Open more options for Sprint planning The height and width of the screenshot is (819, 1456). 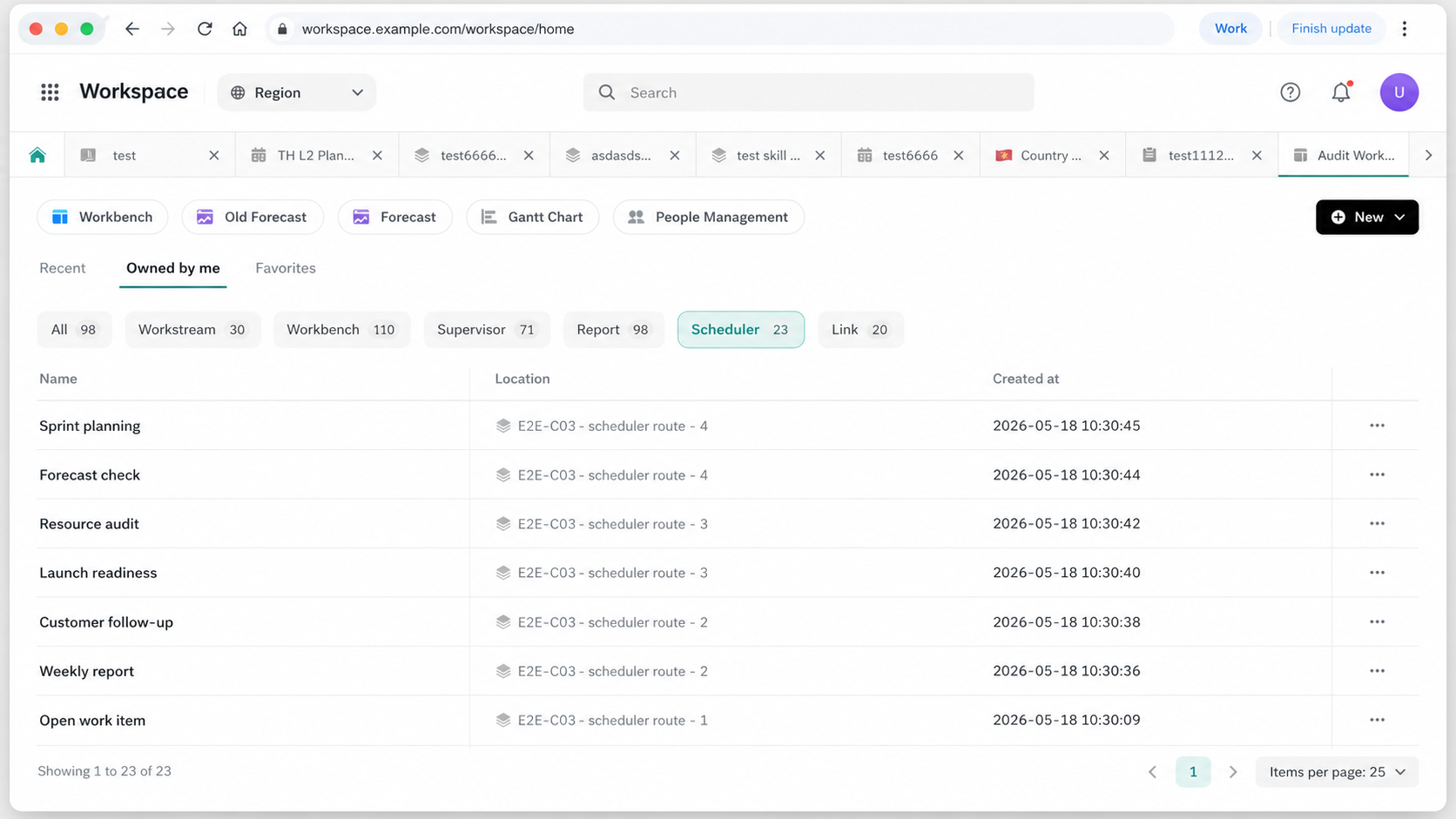1377,426
